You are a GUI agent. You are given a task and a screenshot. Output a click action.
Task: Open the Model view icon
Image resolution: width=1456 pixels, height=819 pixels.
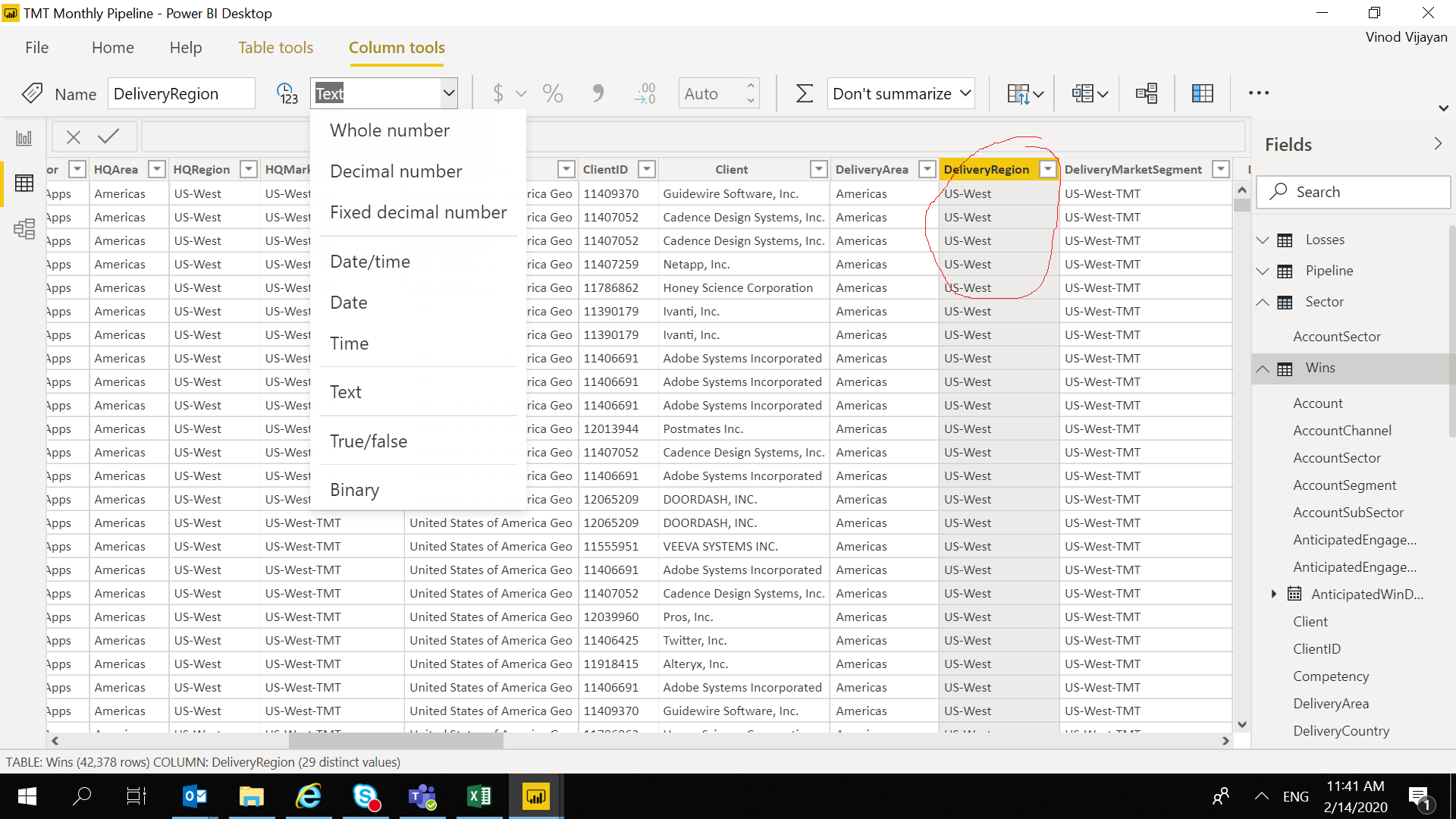[24, 228]
